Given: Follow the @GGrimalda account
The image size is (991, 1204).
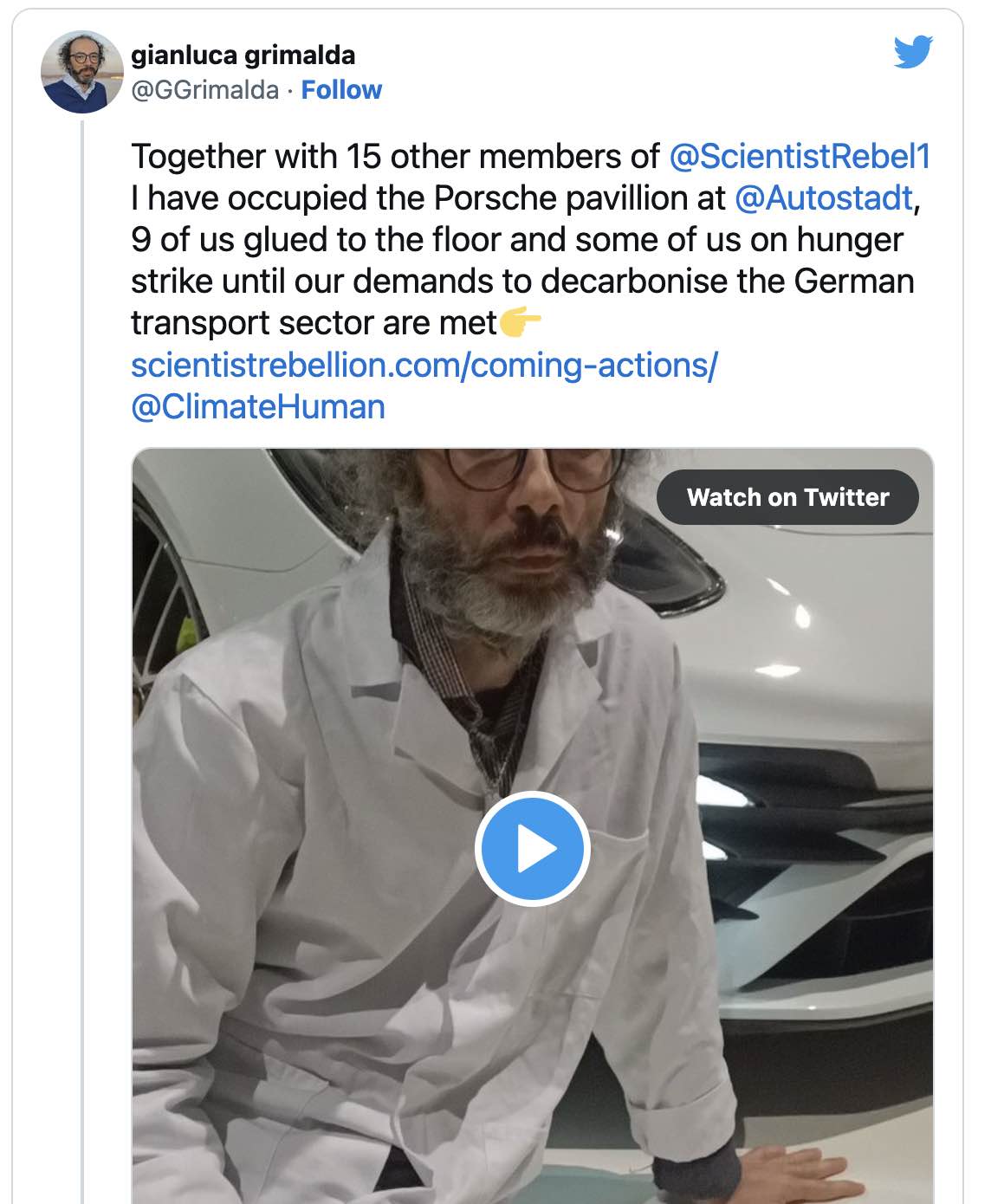Looking at the screenshot, I should click(x=341, y=90).
